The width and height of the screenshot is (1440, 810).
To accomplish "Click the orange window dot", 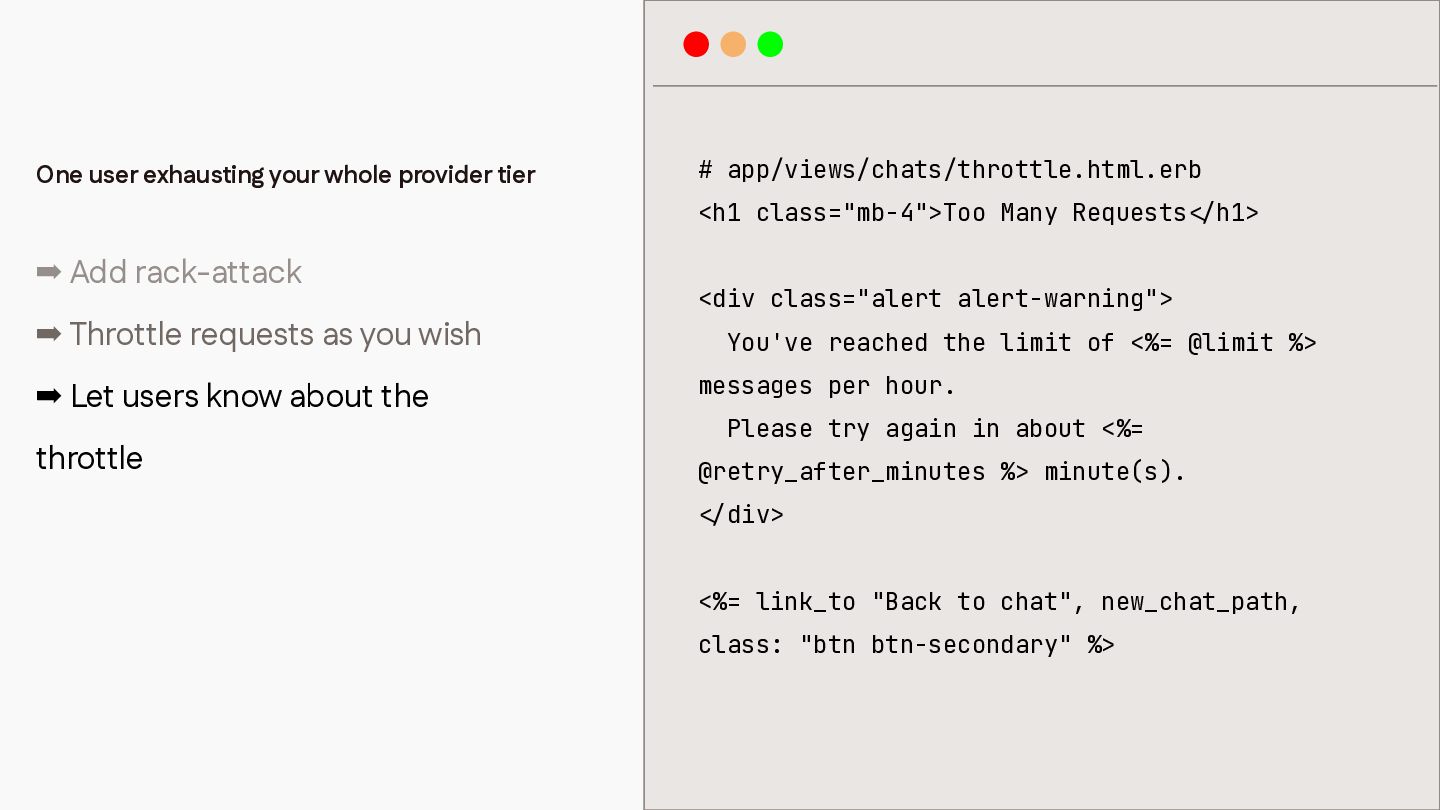I will pyautogui.click(x=733, y=44).
